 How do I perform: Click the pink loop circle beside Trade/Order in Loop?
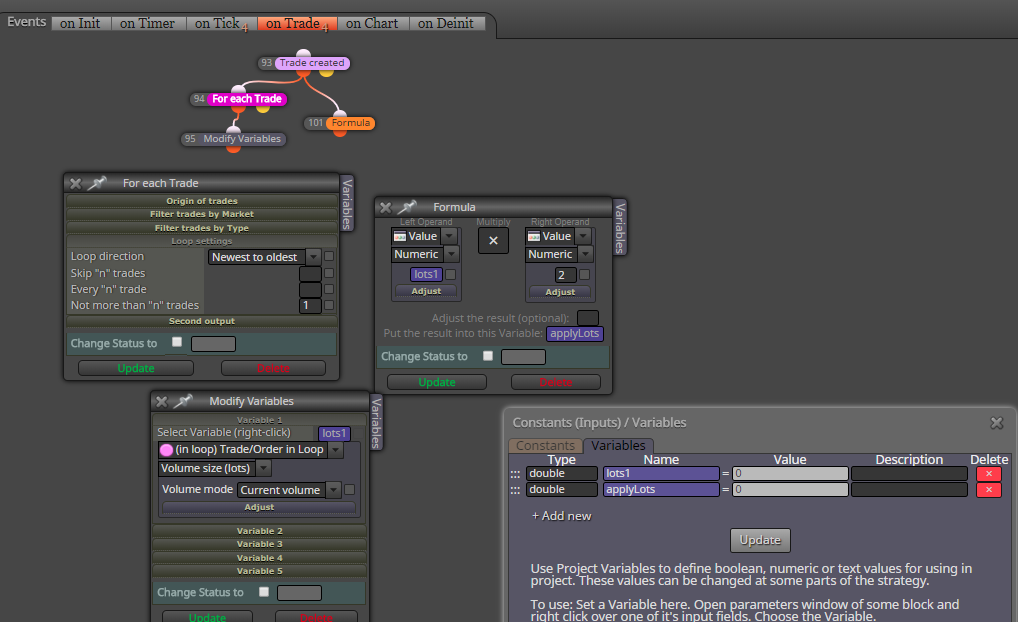(166, 450)
